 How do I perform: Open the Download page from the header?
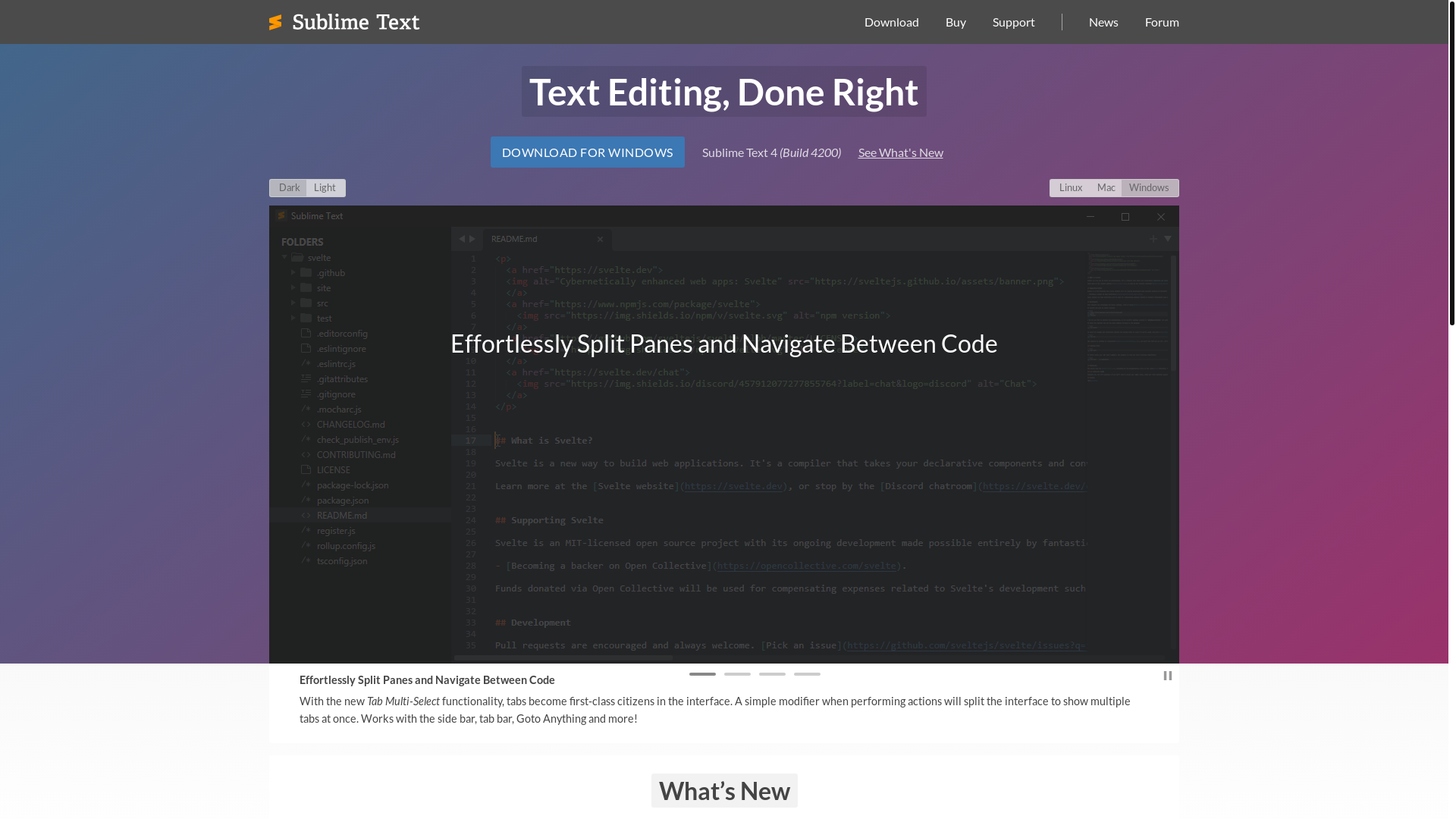[892, 22]
